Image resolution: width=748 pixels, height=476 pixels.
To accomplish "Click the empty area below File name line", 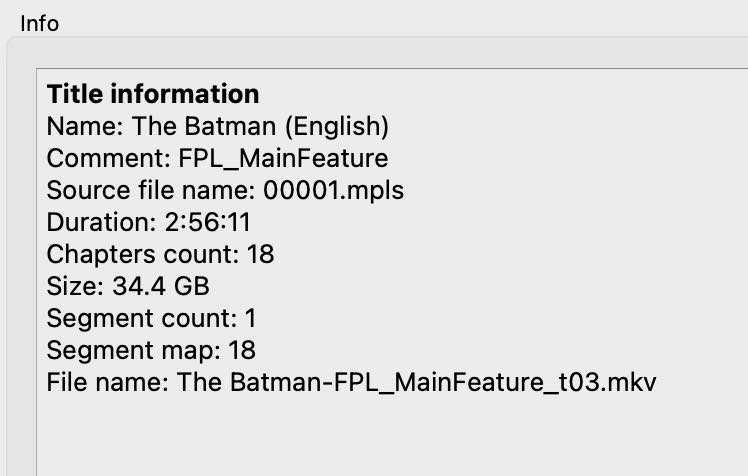I will pyautogui.click(x=391, y=436).
